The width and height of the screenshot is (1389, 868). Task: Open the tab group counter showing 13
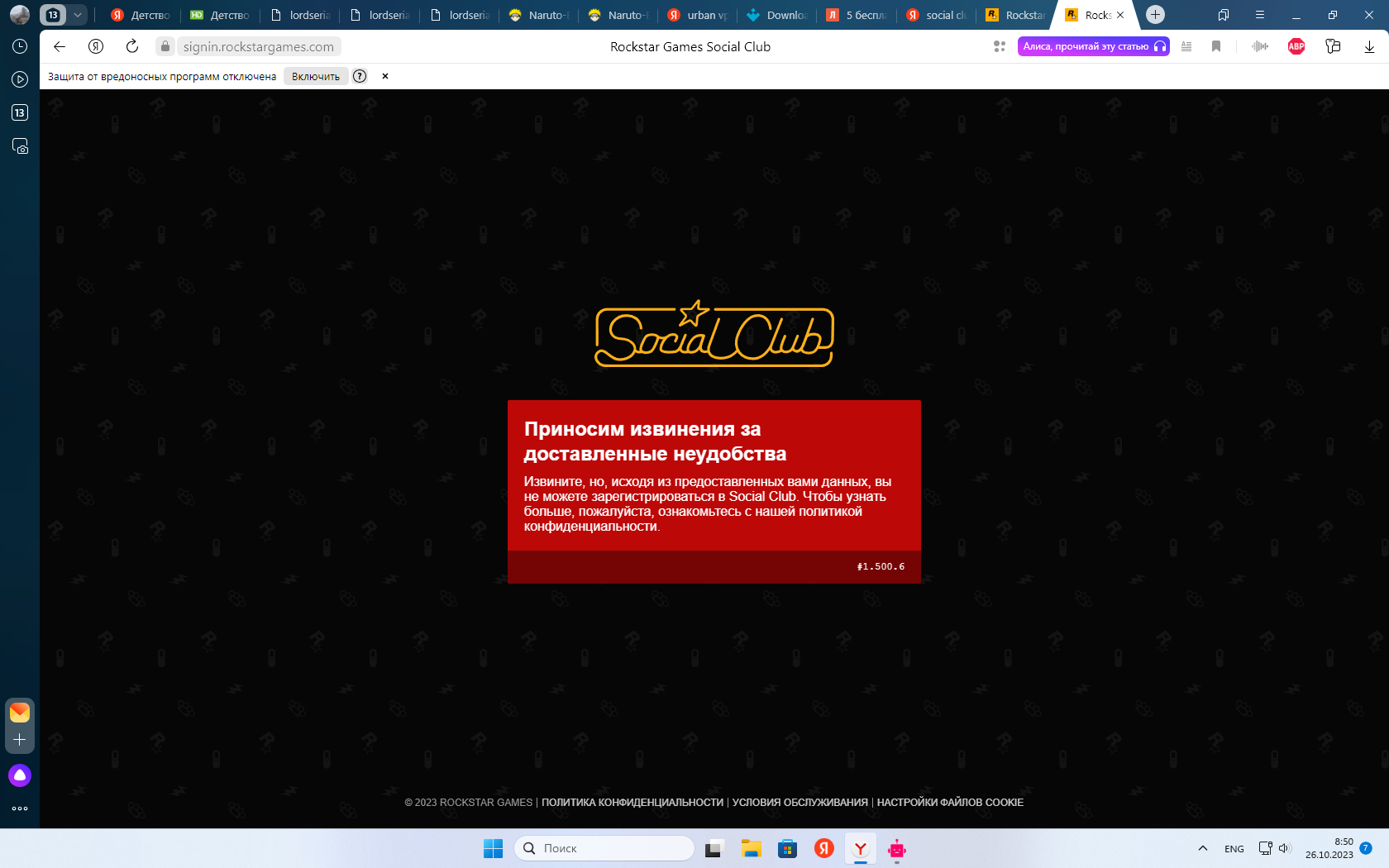[x=53, y=15]
